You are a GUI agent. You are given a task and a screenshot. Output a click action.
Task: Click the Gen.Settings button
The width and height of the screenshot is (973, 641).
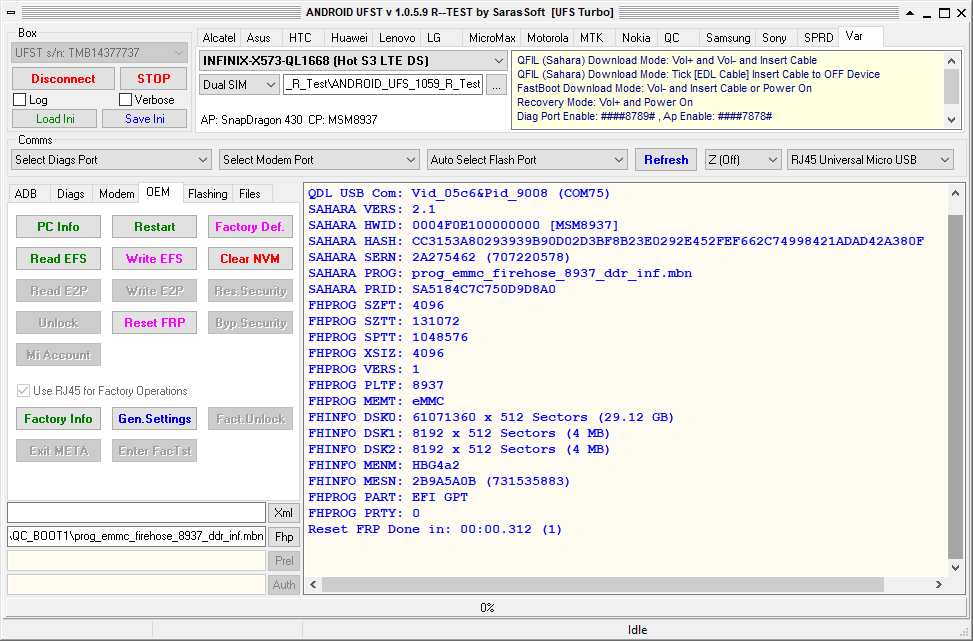coord(155,419)
